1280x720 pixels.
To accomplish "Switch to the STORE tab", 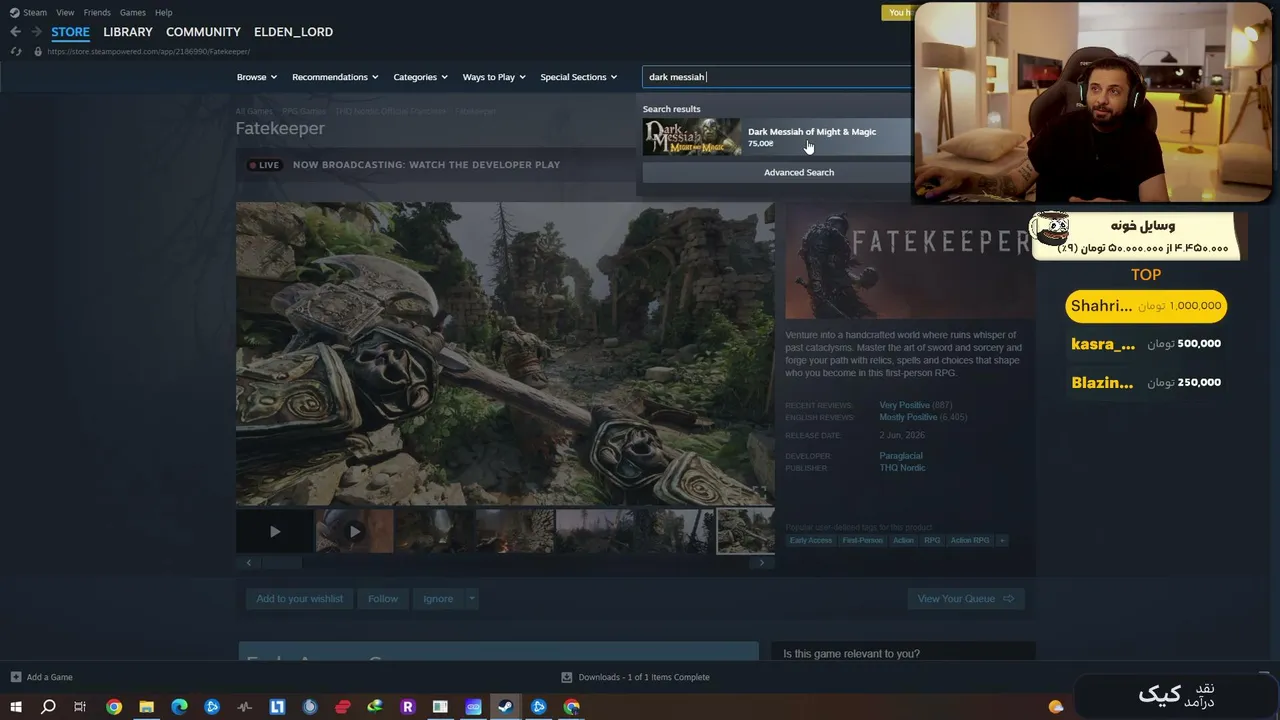I will pos(71,32).
